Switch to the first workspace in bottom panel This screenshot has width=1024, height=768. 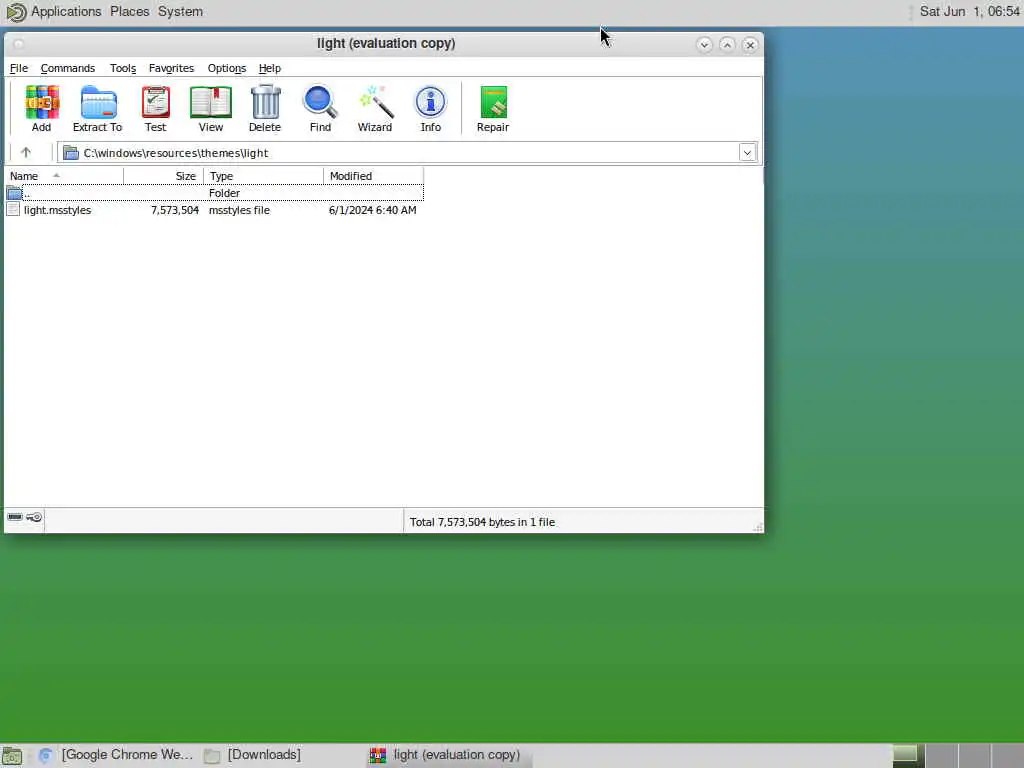click(908, 755)
